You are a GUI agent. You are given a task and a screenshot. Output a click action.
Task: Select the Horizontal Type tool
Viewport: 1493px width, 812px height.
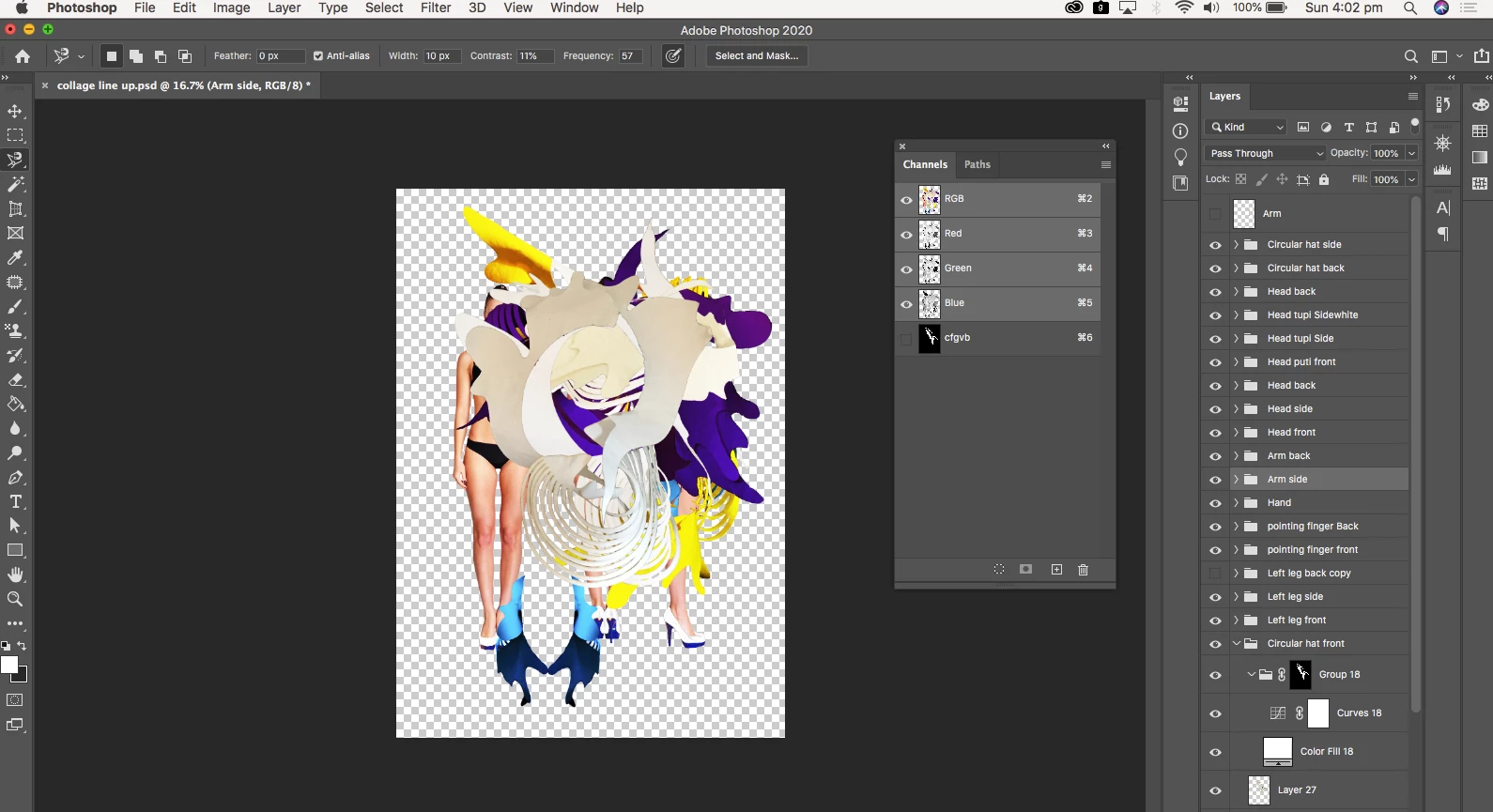point(15,501)
